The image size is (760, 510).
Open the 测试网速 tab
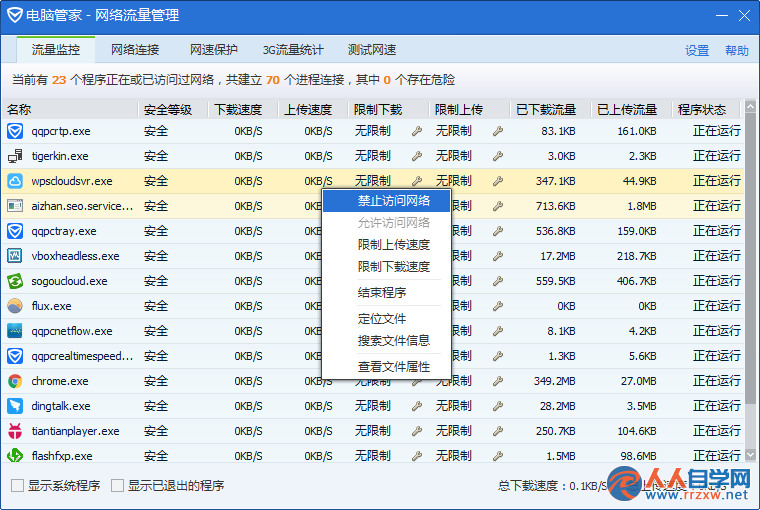click(372, 49)
